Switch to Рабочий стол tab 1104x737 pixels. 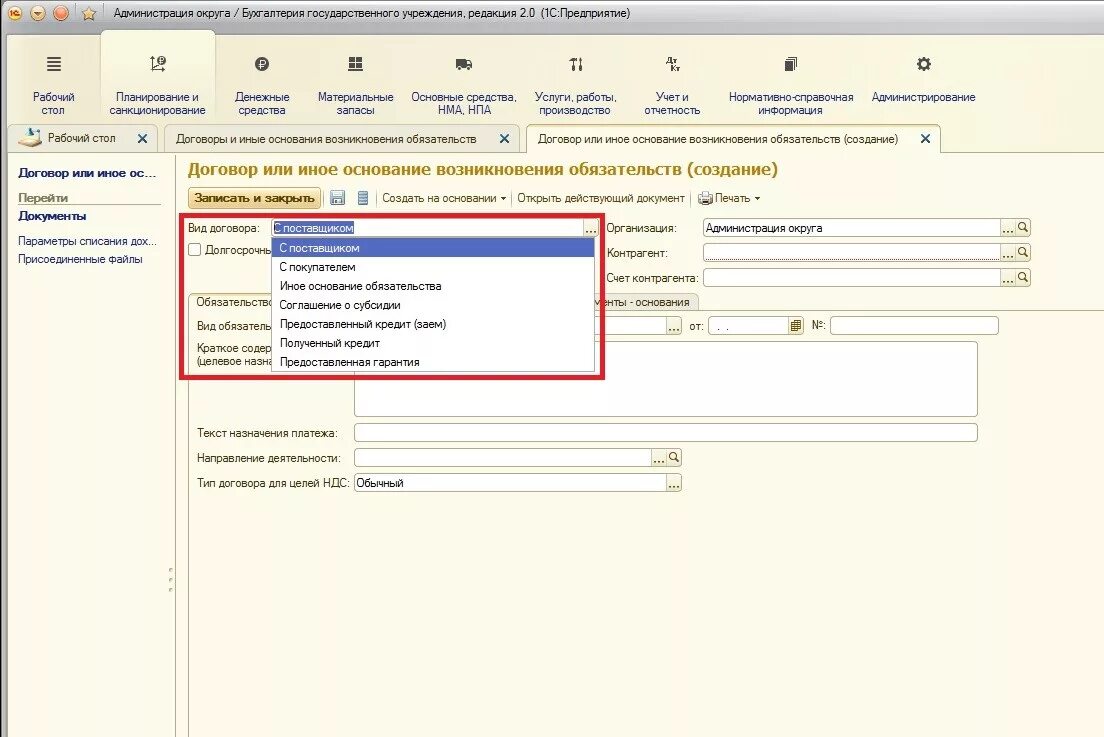(x=81, y=138)
